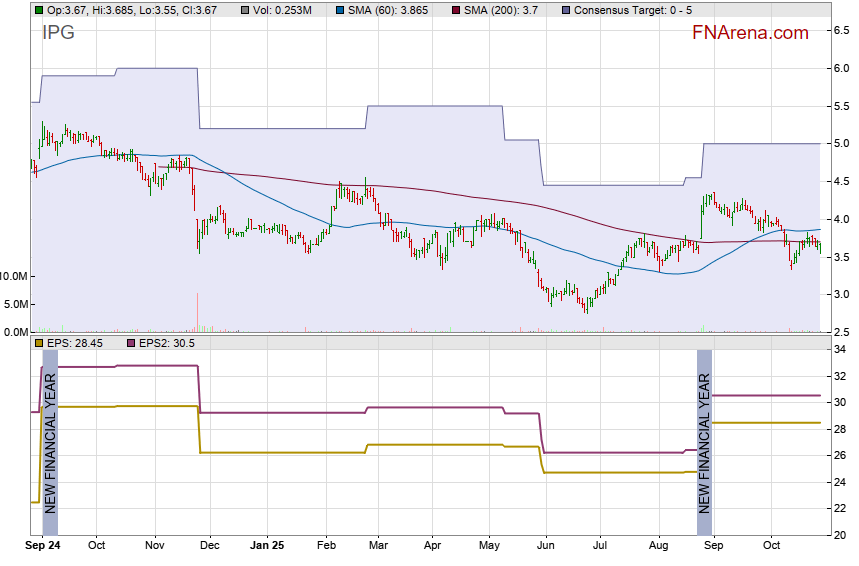This screenshot has width=859, height=566.
Task: Click the tall late-November volume spike bar
Action: (x=198, y=312)
